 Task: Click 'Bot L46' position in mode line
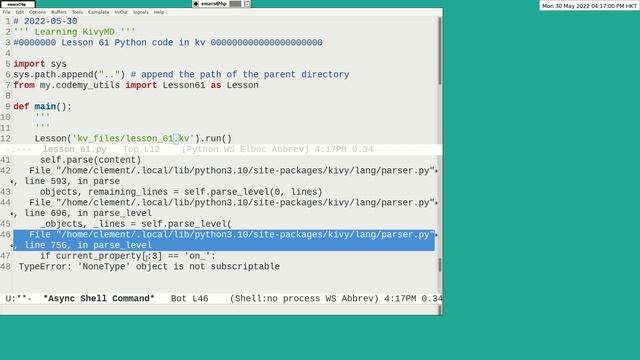[189, 298]
